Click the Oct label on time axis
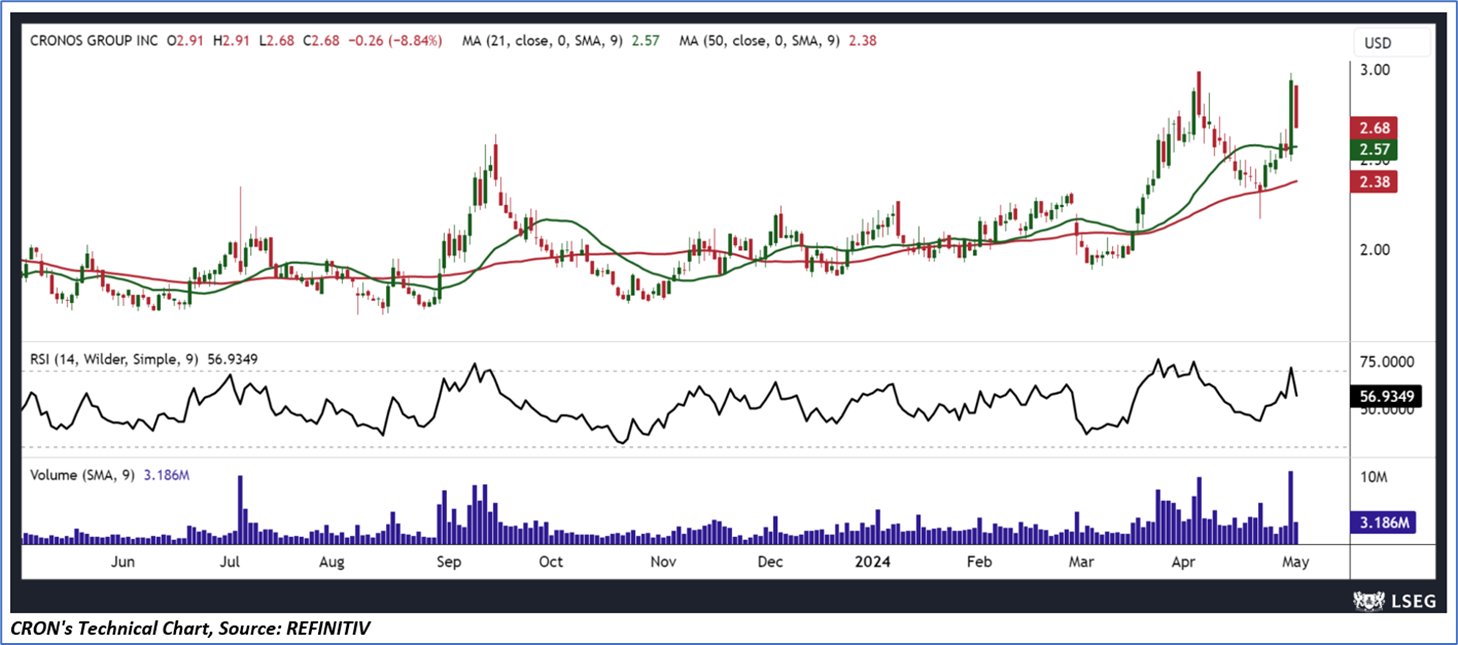Image resolution: width=1458 pixels, height=645 pixels. [551, 562]
